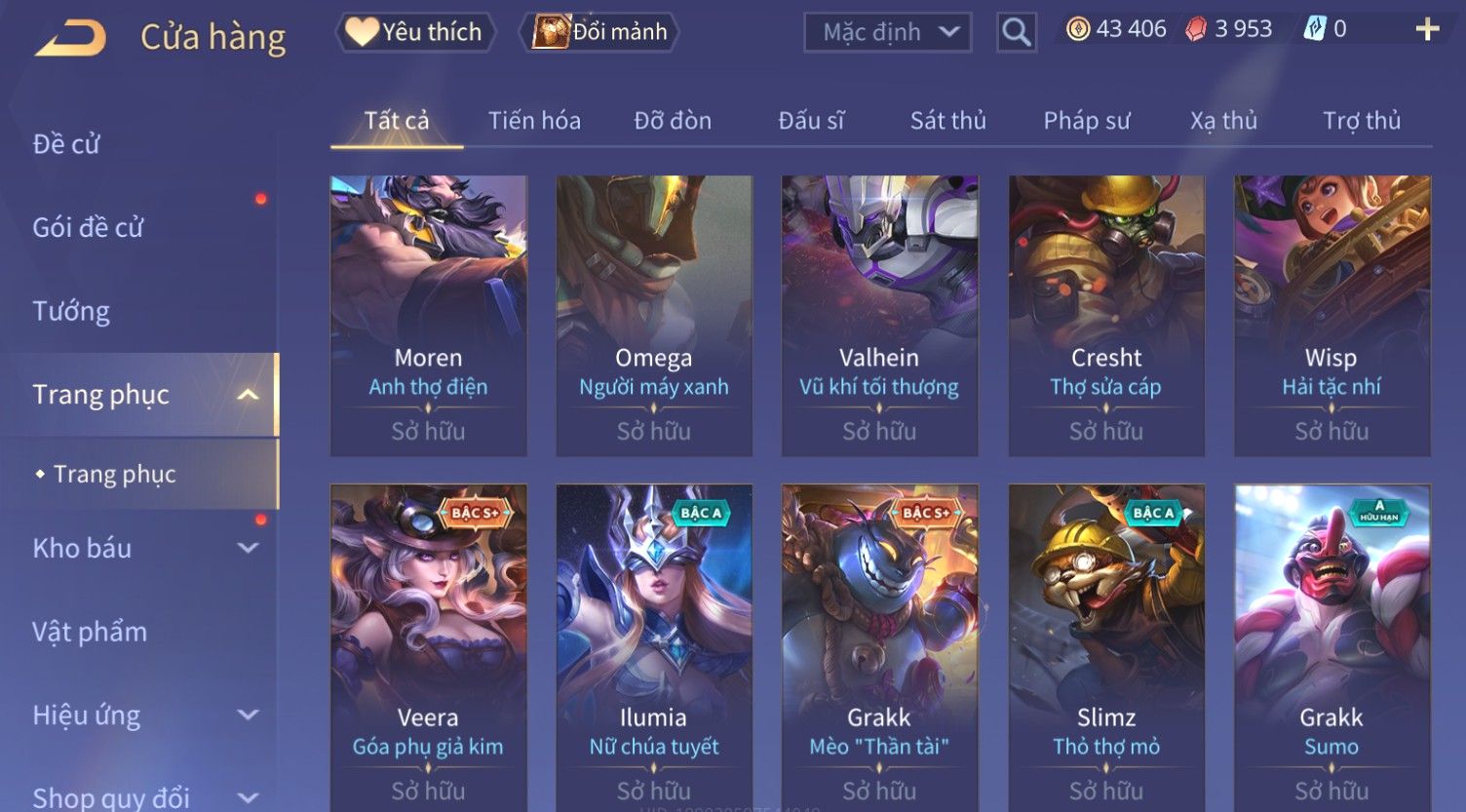Open the search magnifier icon
1466x812 pixels.
coord(1016,33)
